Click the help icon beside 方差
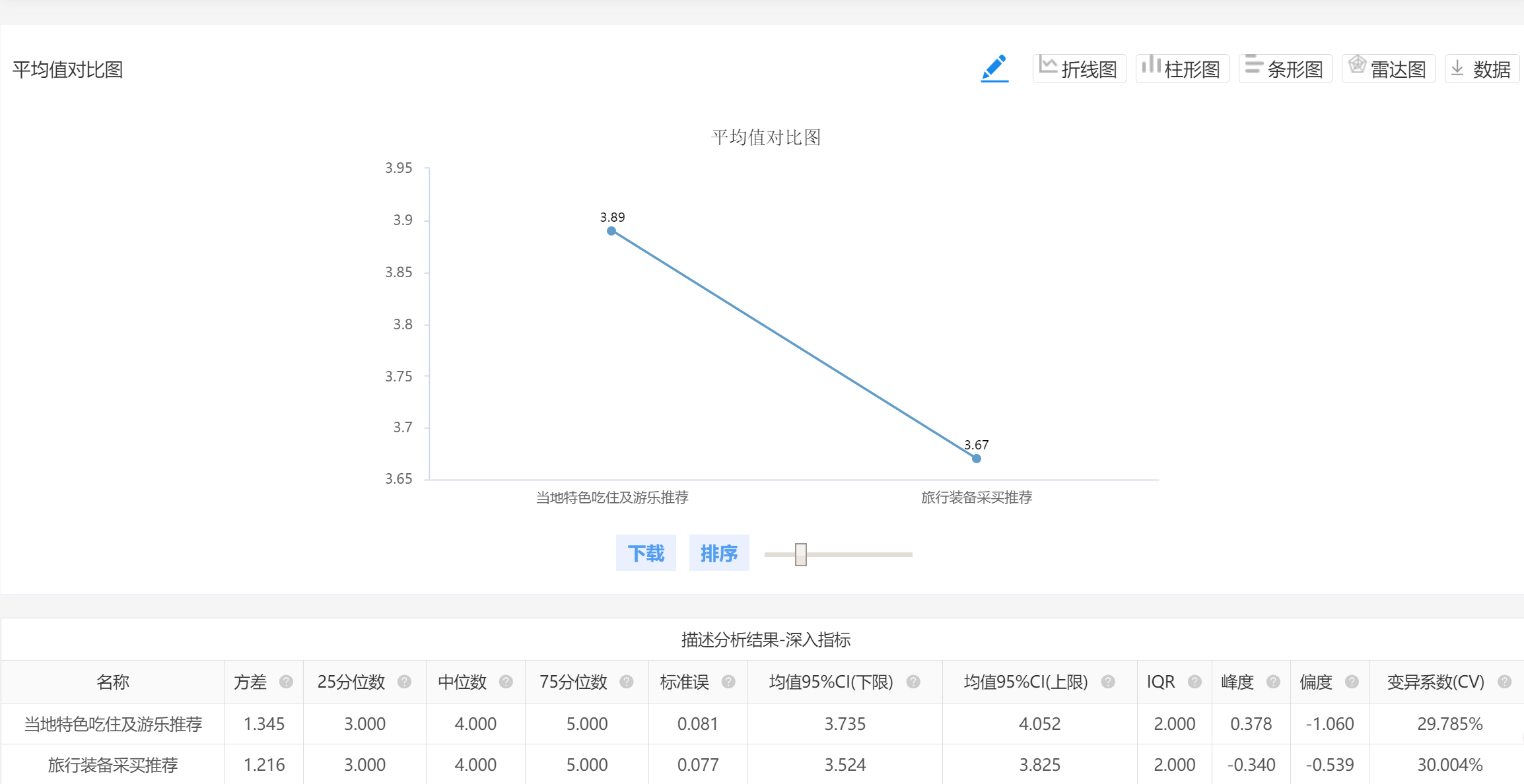Image resolution: width=1524 pixels, height=784 pixels. [x=286, y=682]
